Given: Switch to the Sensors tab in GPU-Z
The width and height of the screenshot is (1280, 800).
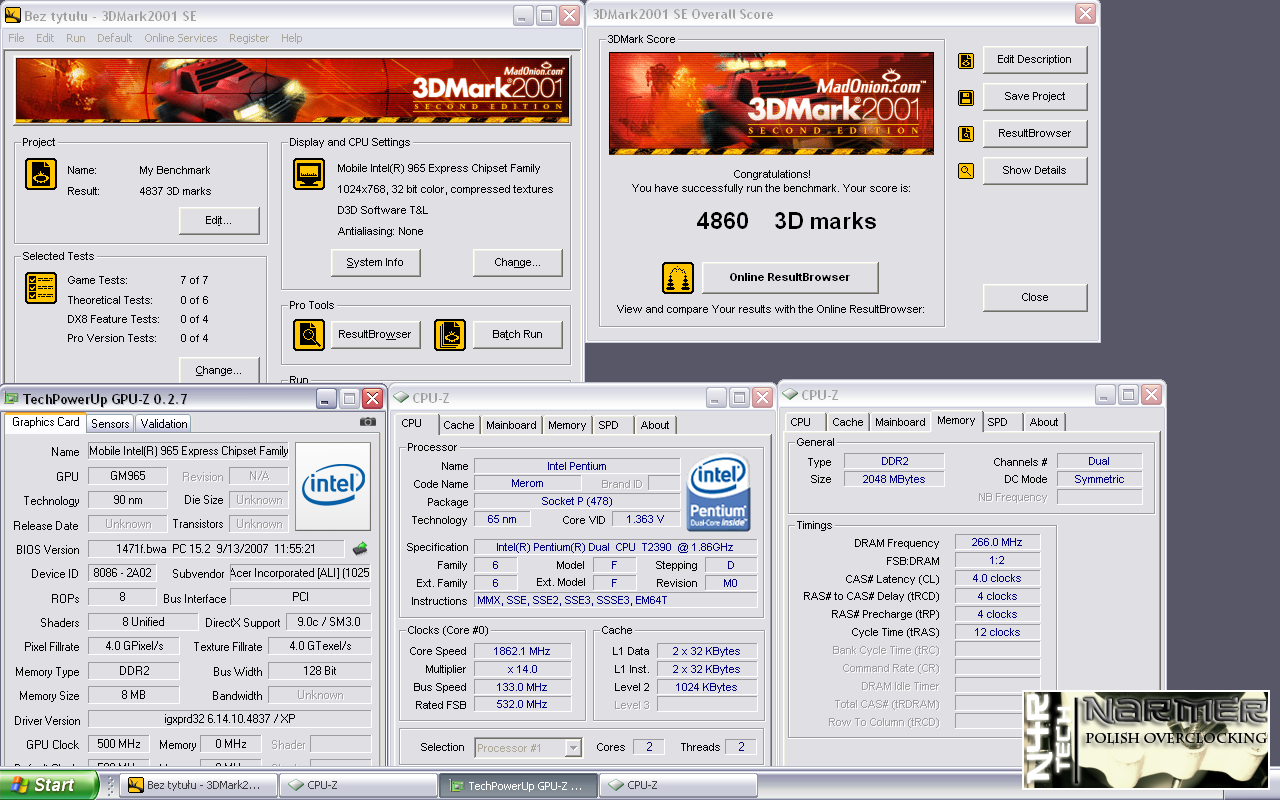Looking at the screenshot, I should click(x=110, y=424).
